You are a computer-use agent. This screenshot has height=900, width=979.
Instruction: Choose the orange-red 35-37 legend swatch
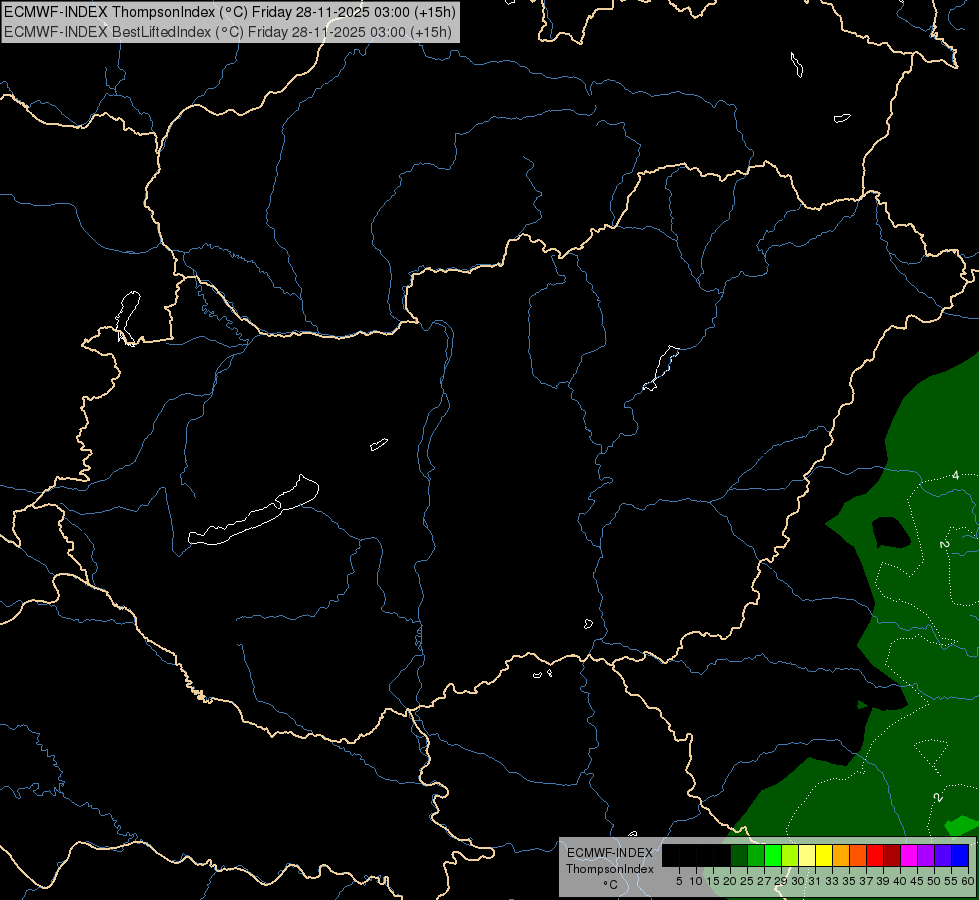point(858,855)
